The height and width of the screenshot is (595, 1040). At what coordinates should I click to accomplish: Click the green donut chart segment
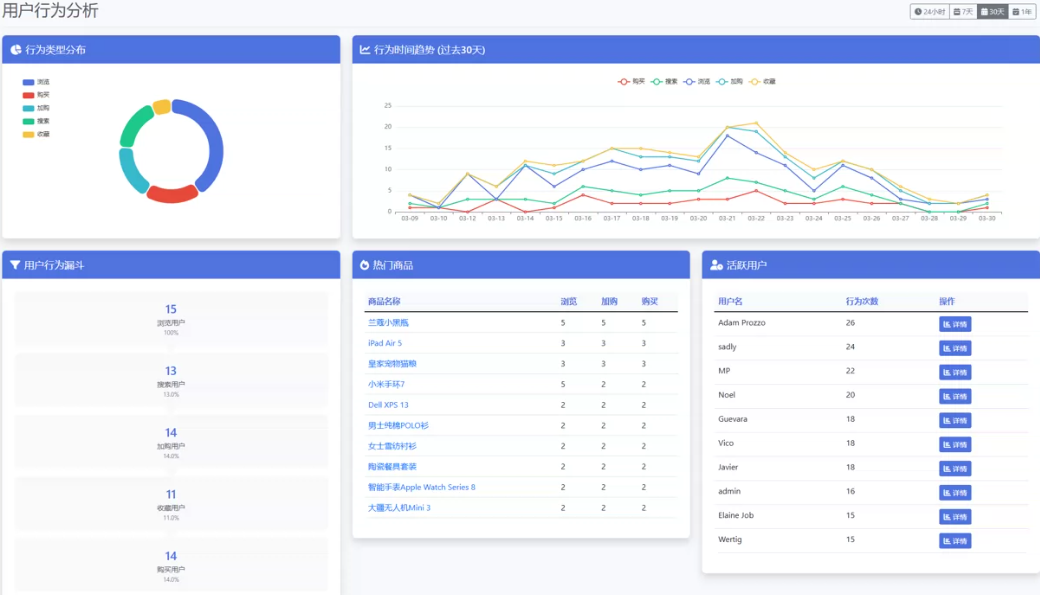(x=135, y=125)
